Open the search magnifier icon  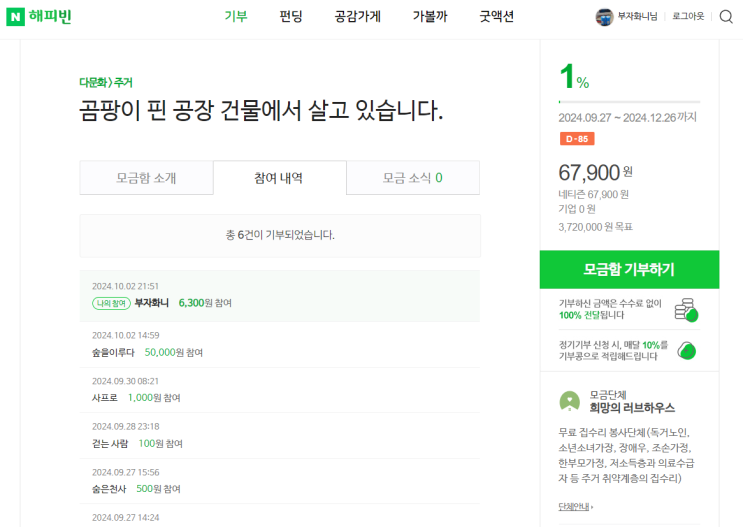tap(726, 16)
